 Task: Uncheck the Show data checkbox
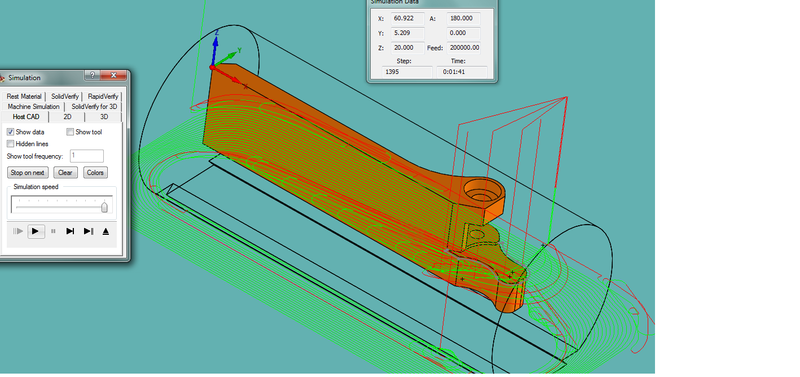point(10,132)
